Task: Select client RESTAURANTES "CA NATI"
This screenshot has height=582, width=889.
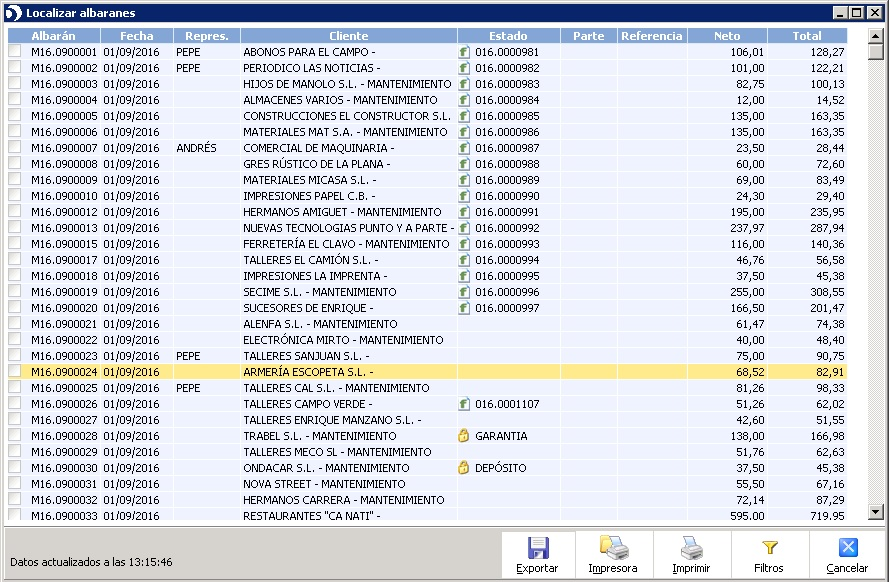Action: (x=312, y=516)
